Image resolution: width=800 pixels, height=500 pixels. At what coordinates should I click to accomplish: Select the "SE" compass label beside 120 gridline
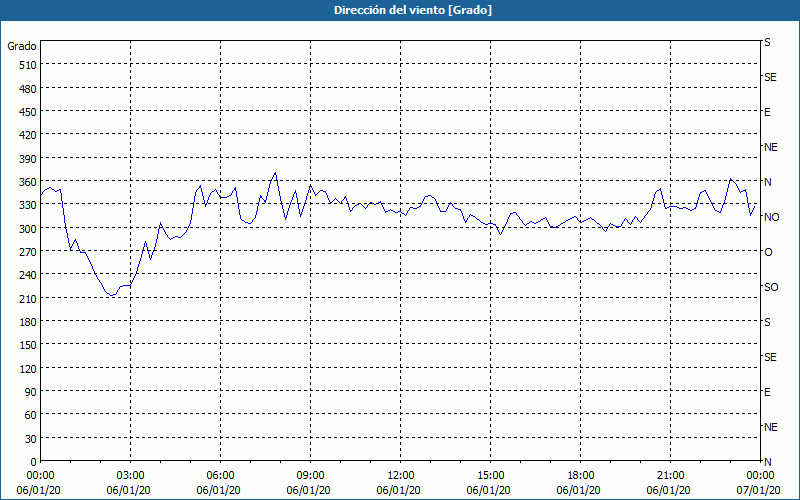point(770,357)
